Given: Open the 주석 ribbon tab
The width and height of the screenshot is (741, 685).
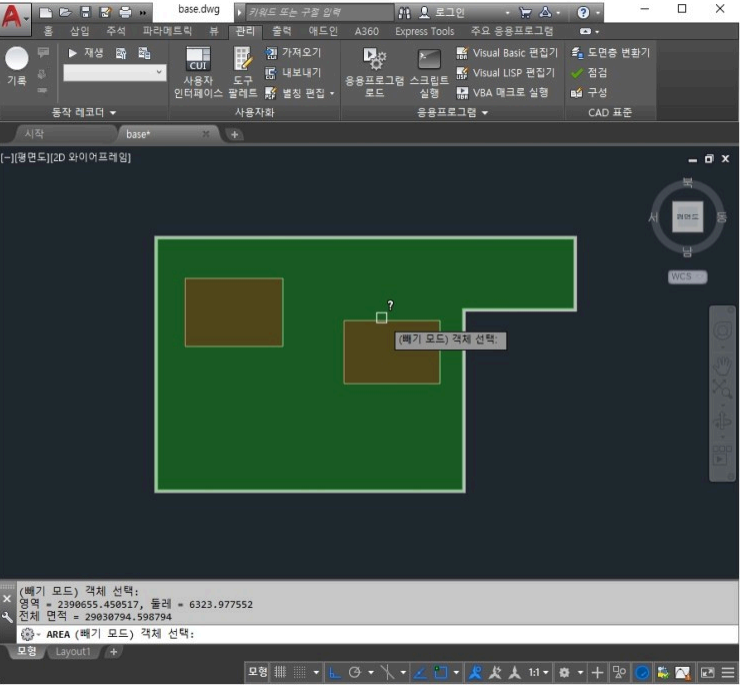Looking at the screenshot, I should click(116, 31).
